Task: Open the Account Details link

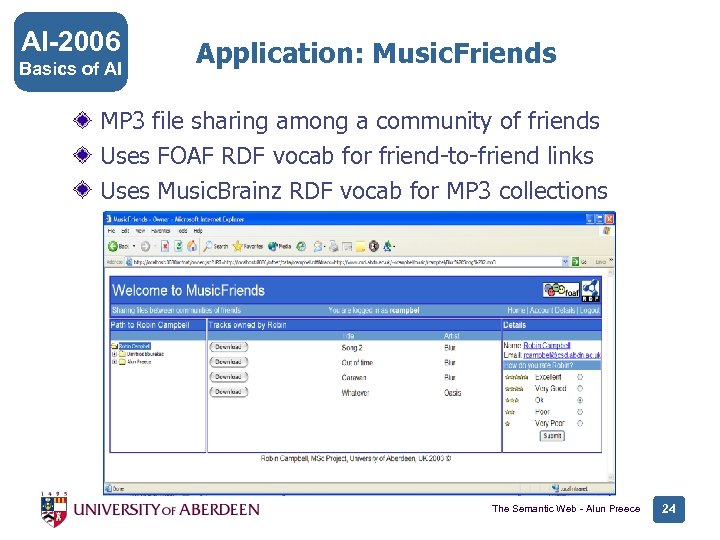Action: tap(552, 310)
